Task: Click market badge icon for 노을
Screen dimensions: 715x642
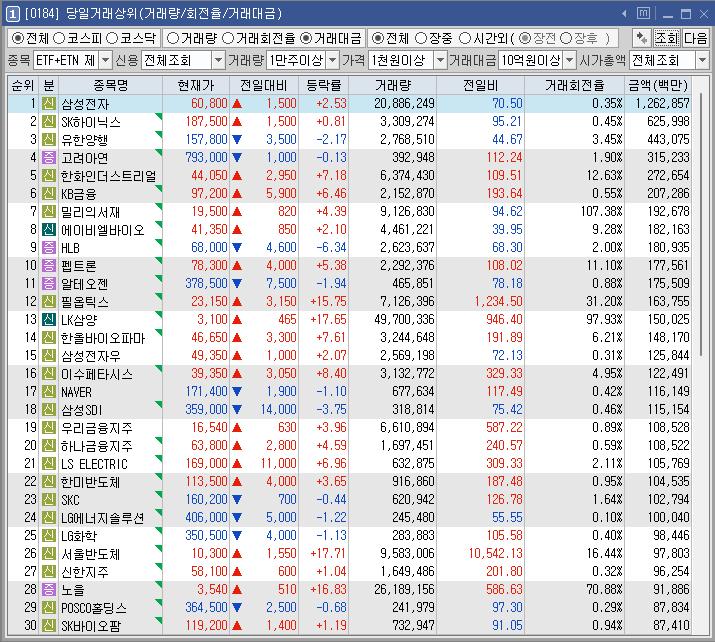Action: (x=49, y=590)
